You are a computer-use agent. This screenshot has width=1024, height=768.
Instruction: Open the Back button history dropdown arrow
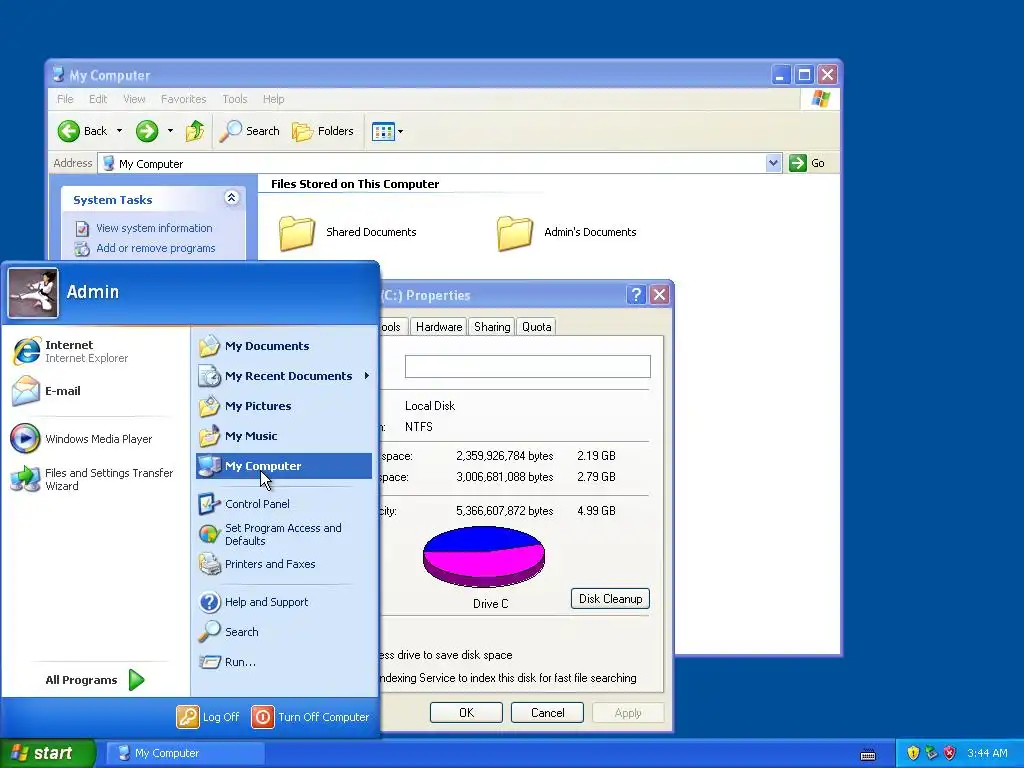coord(120,131)
